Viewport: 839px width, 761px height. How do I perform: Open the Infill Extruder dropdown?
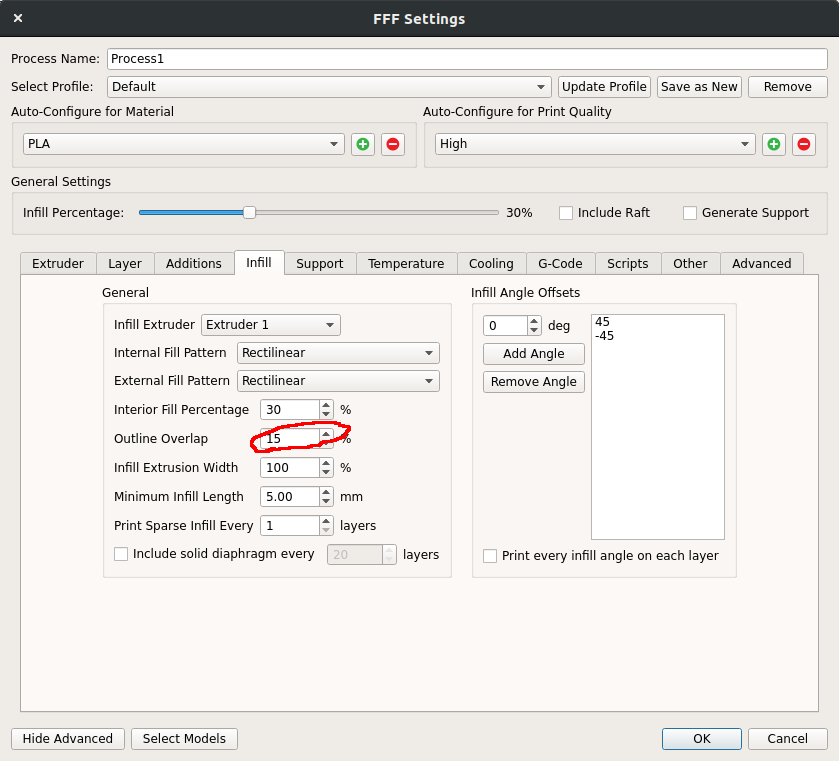click(271, 325)
